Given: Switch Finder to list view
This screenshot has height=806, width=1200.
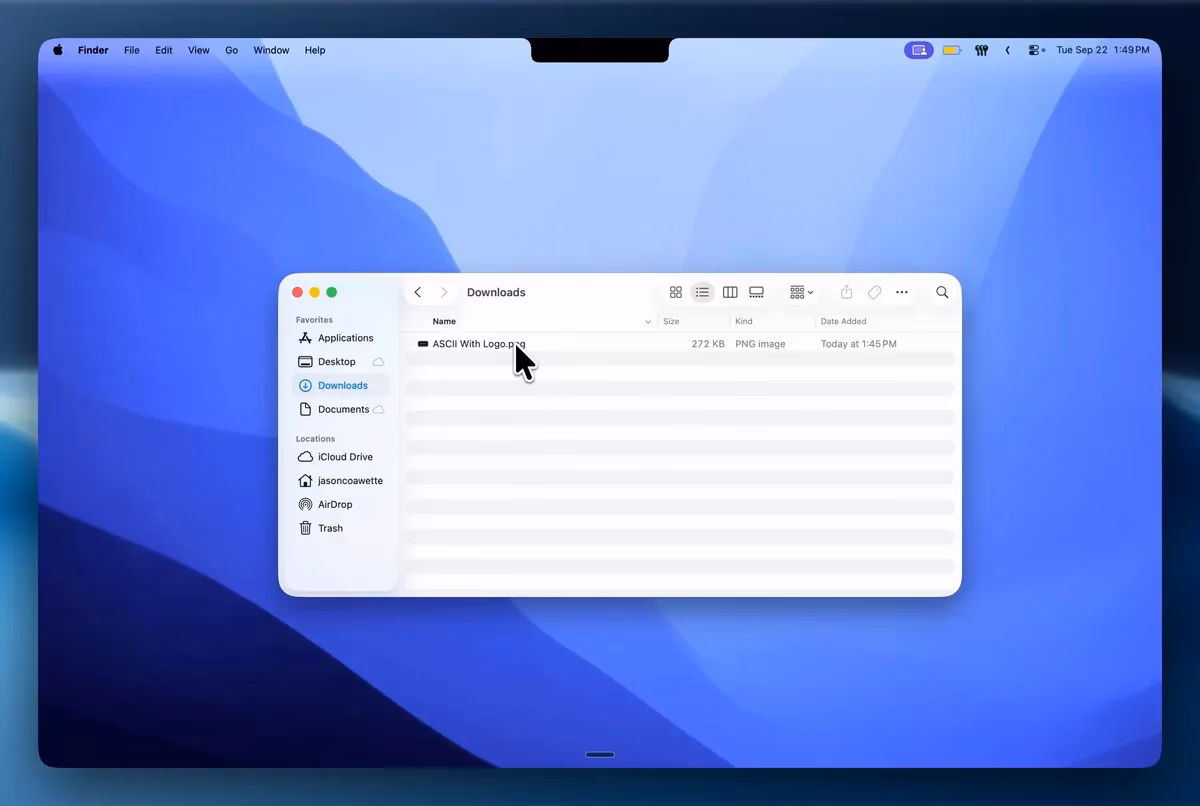Looking at the screenshot, I should [702, 292].
